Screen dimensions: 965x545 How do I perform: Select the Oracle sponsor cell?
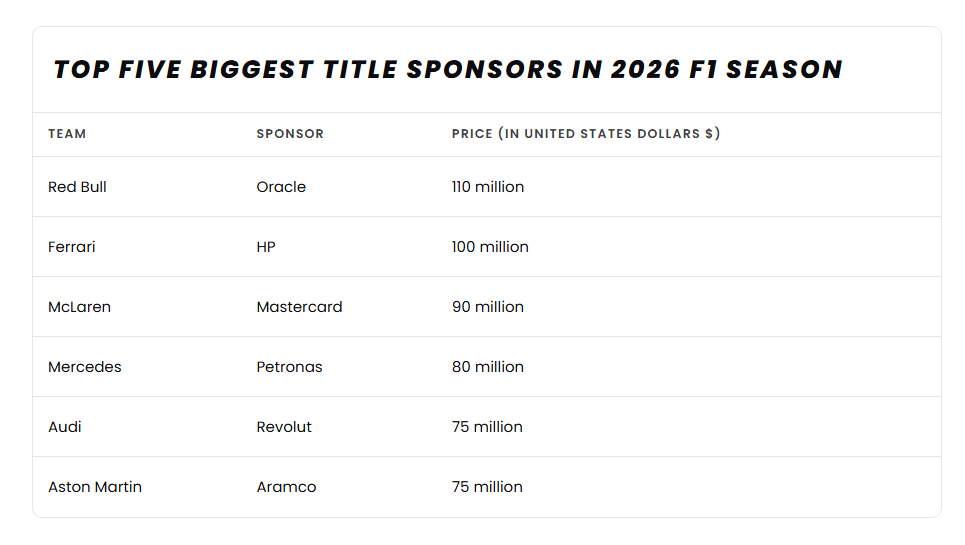281,187
